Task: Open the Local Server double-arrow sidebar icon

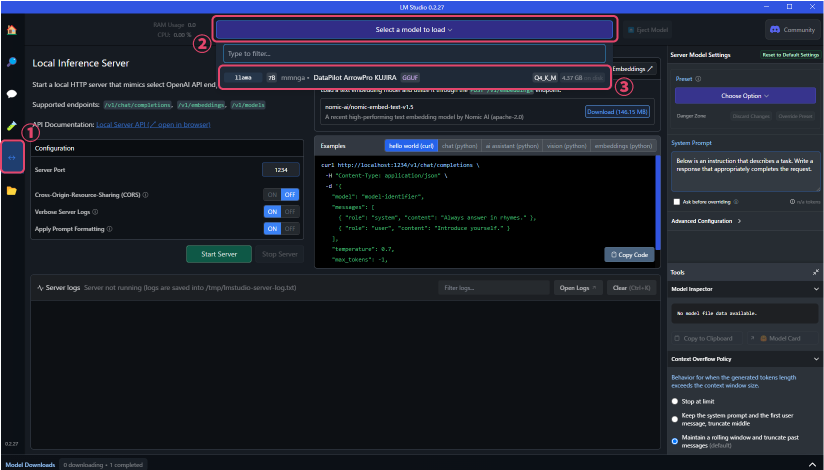Action: tap(12, 158)
